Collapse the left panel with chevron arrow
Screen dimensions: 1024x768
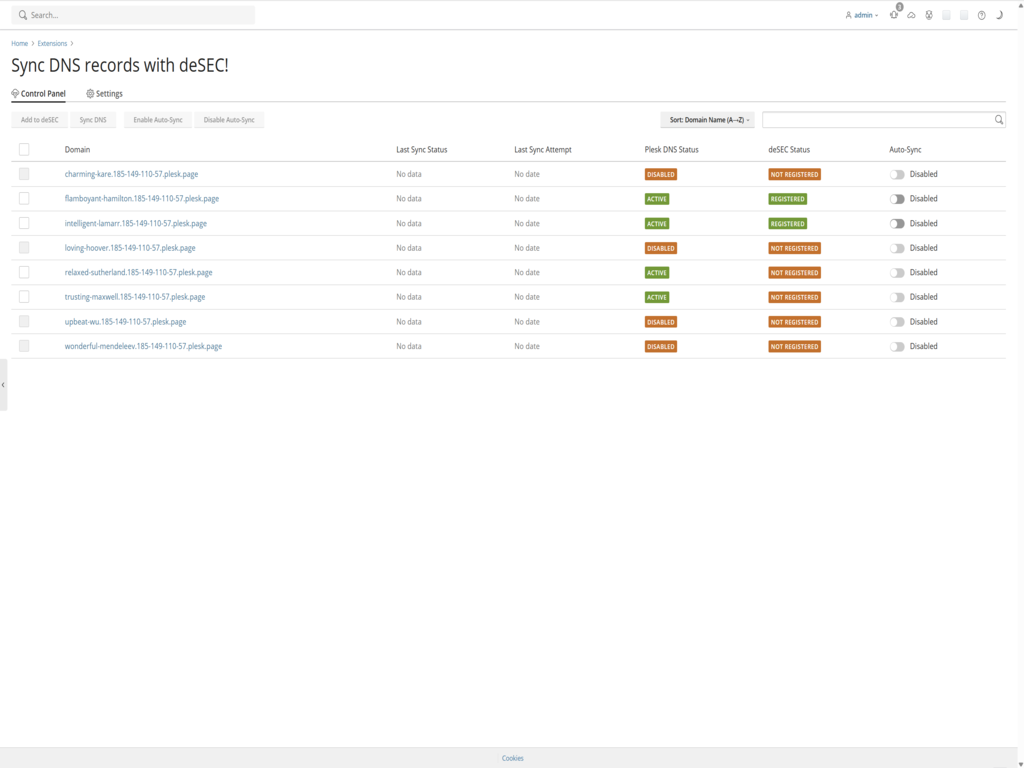pyautogui.click(x=3, y=385)
